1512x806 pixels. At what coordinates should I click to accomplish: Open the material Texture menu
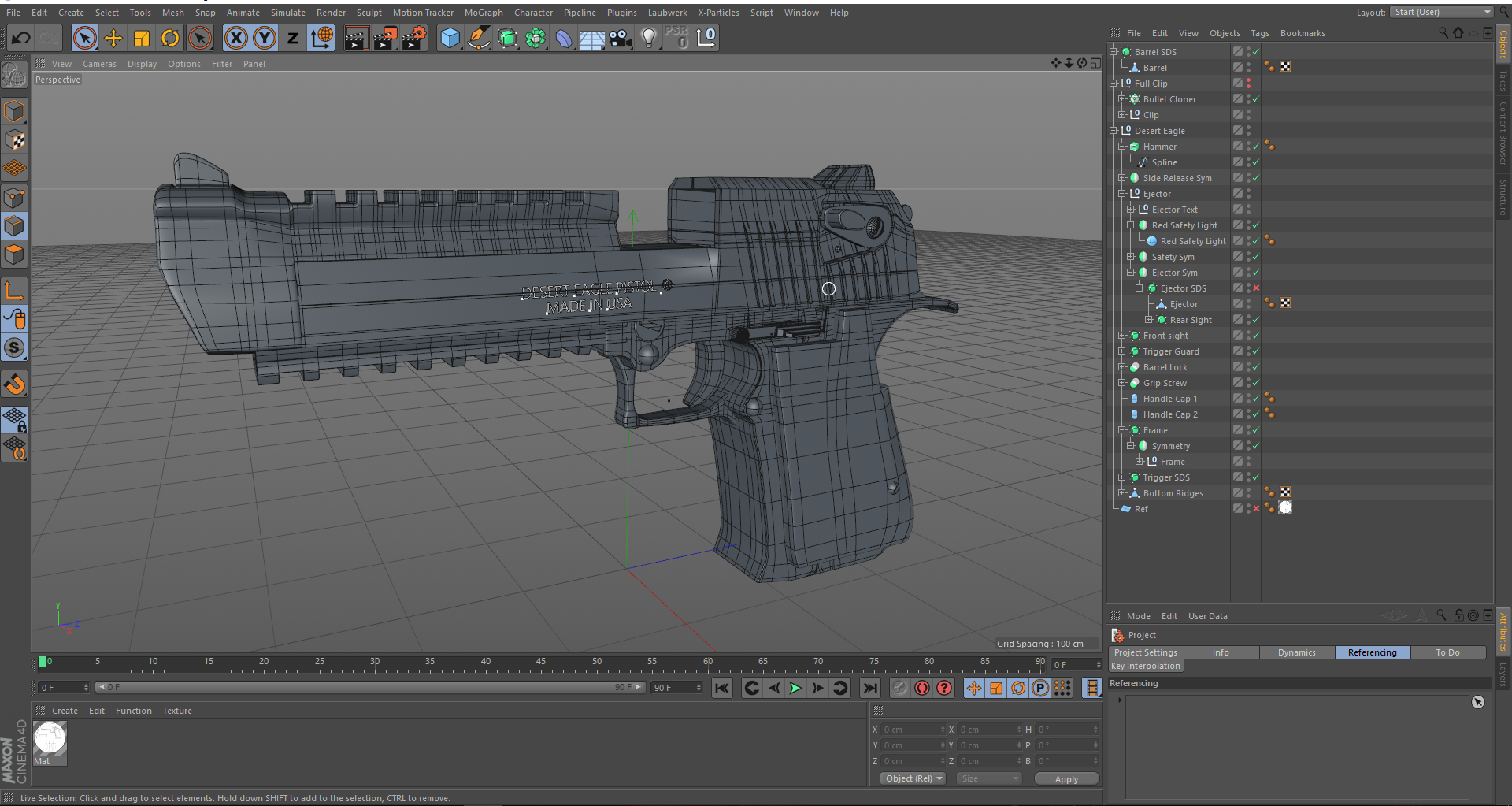point(177,711)
